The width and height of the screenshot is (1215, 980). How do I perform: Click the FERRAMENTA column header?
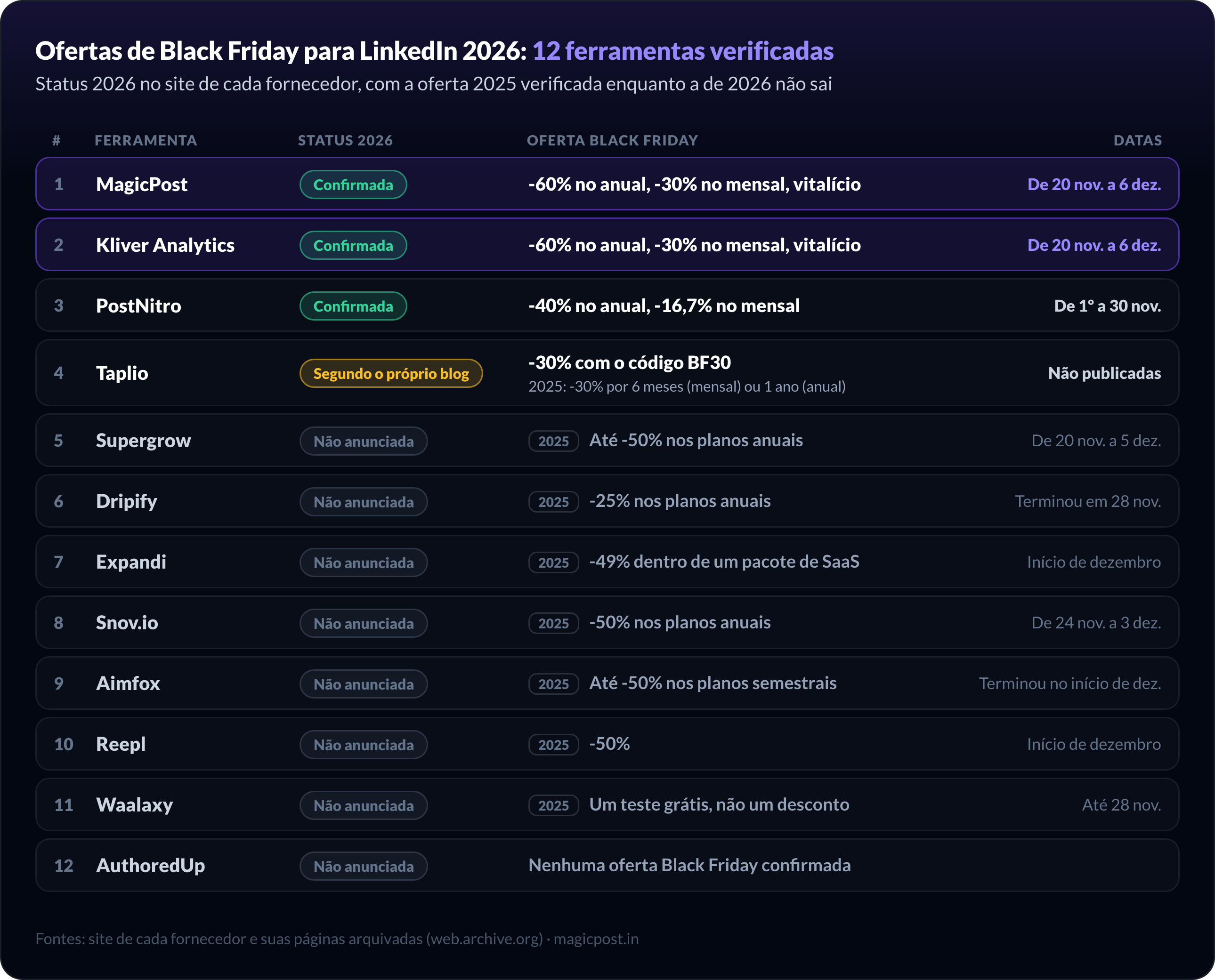pyautogui.click(x=146, y=141)
